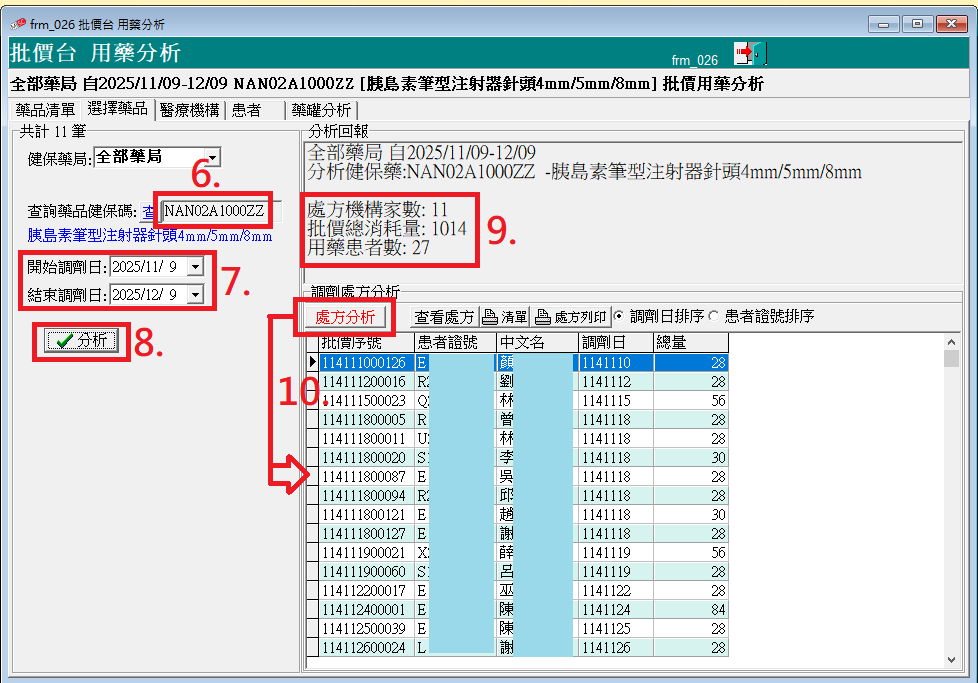Switch to the 藥品清單 tab

tap(45, 110)
